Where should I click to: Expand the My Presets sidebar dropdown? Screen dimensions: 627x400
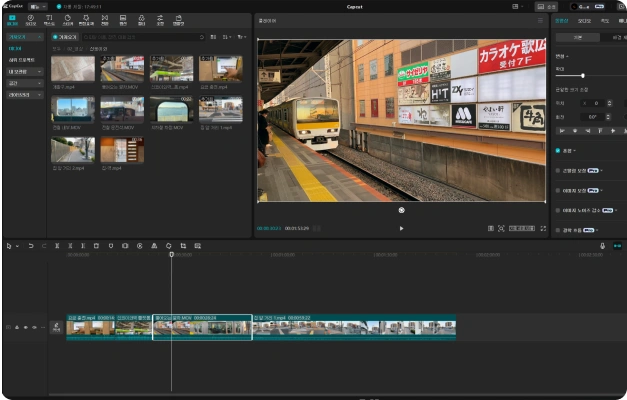coord(24,72)
